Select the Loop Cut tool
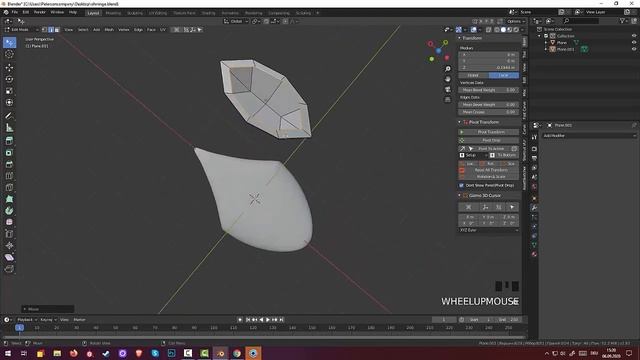 click(x=9, y=176)
